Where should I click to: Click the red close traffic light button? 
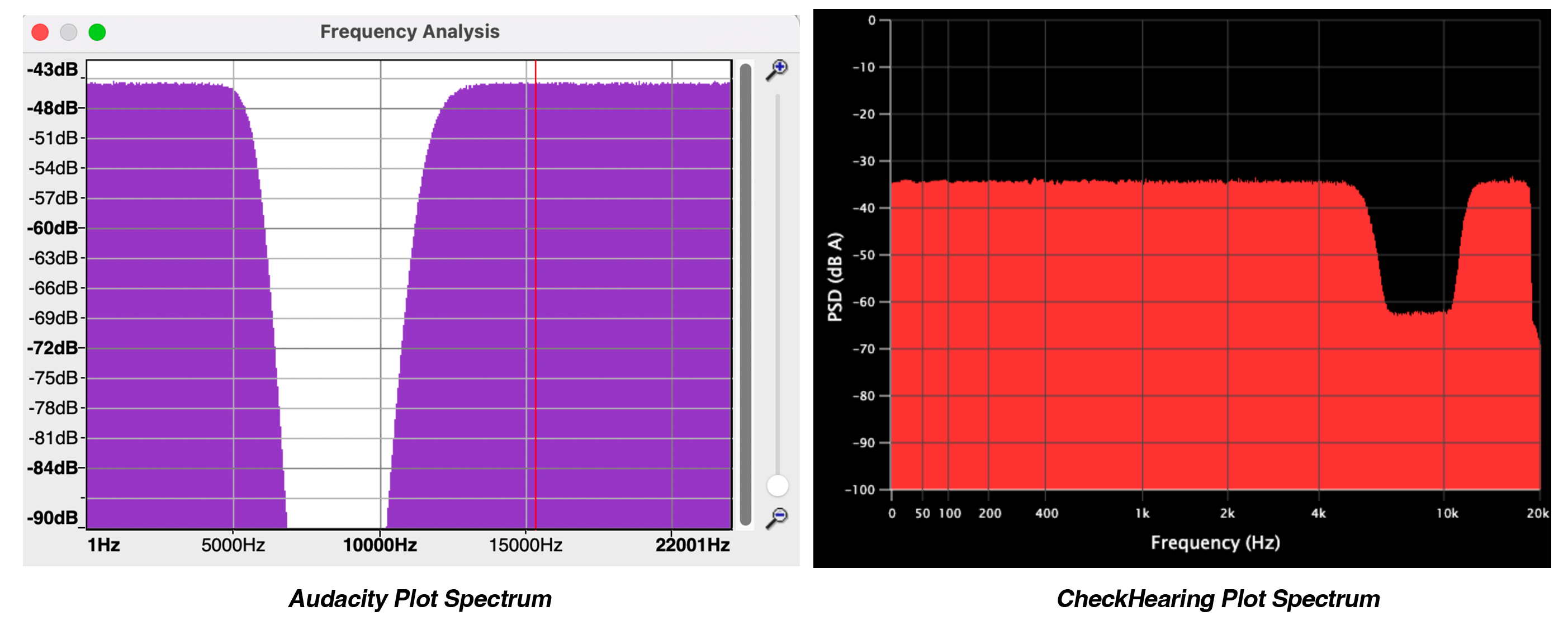[x=40, y=32]
